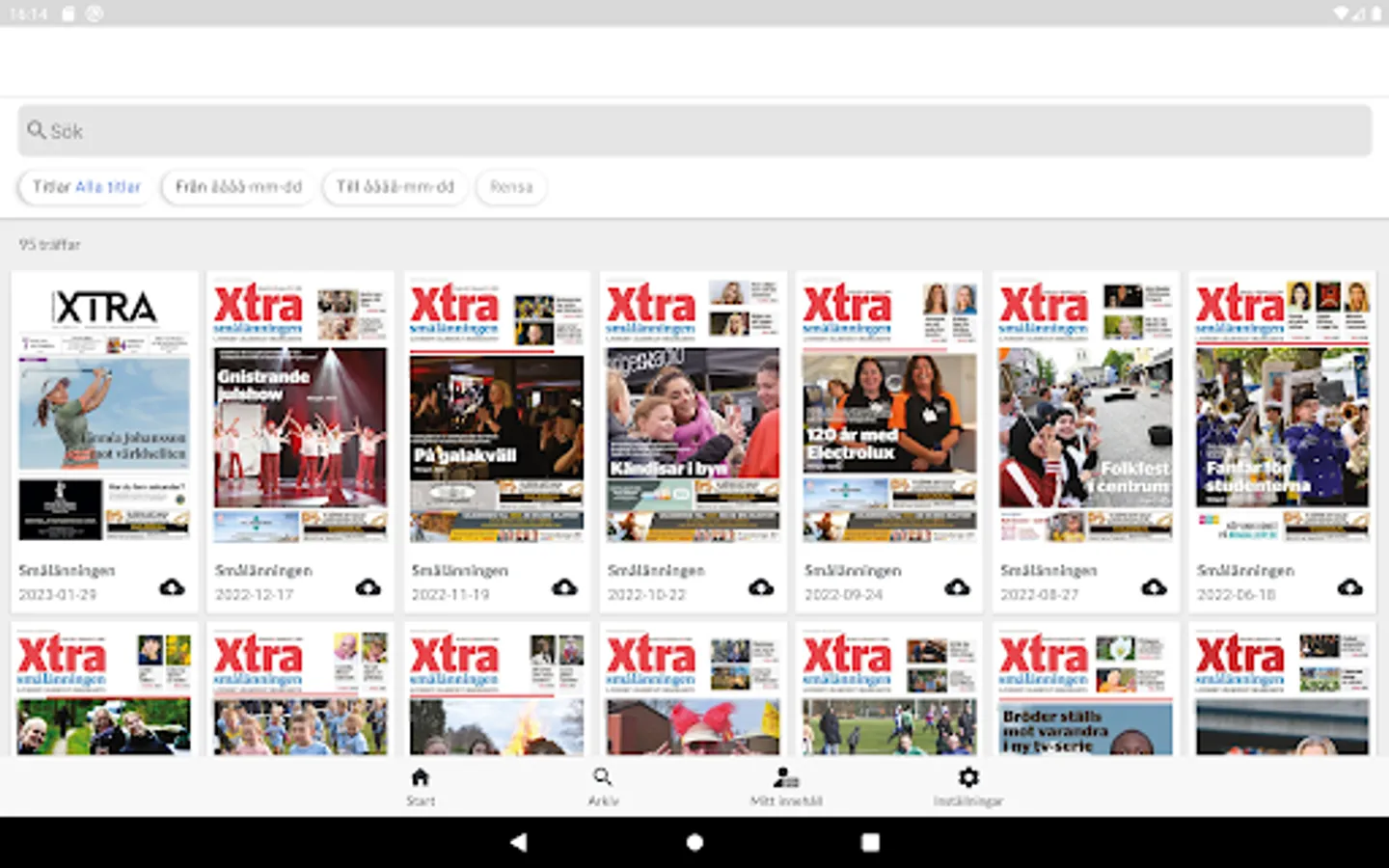This screenshot has height=868, width=1389.
Task: Clear filters with Rensa button
Action: point(511,187)
